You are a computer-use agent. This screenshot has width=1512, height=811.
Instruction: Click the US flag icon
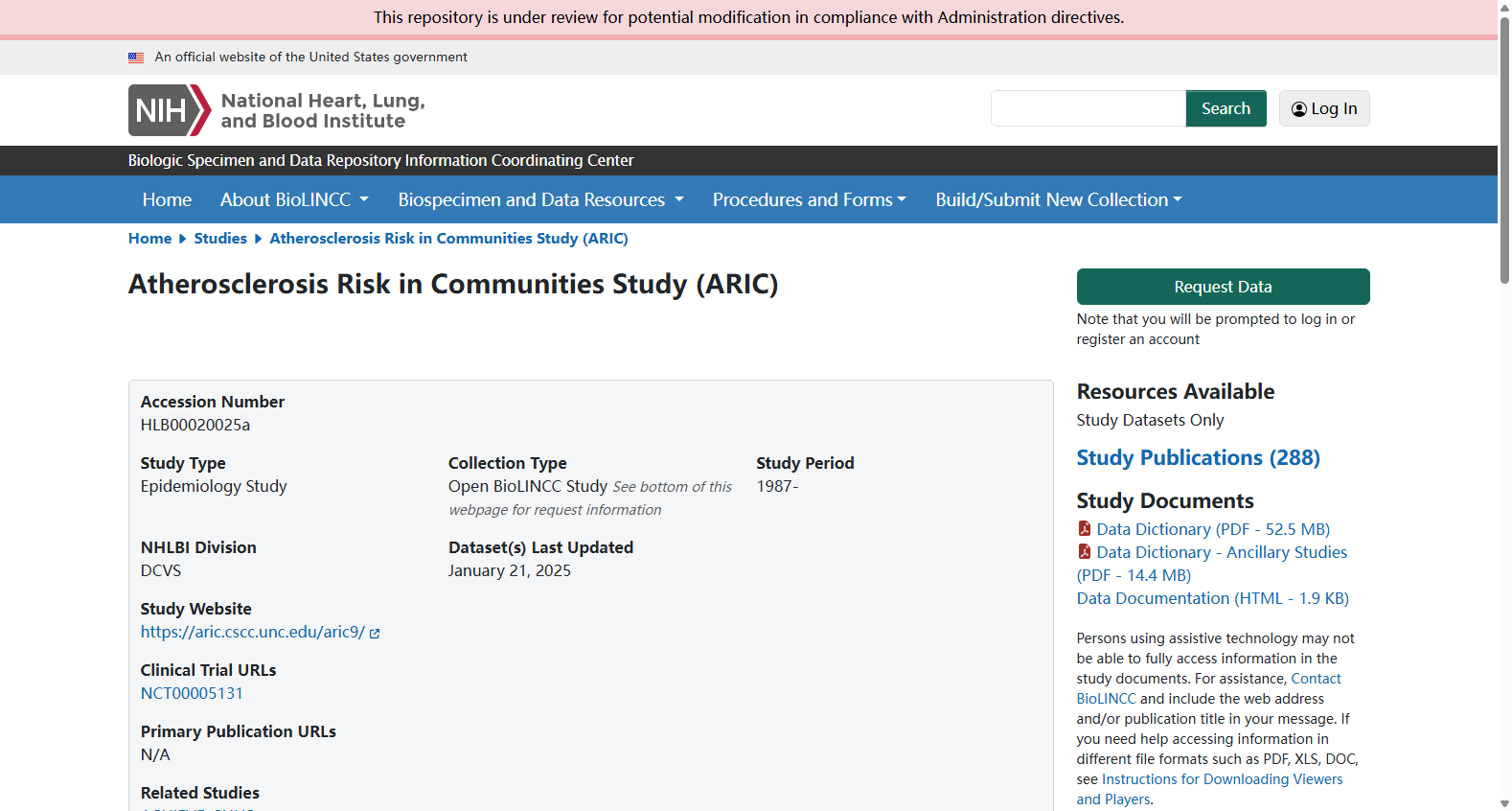pyautogui.click(x=136, y=58)
